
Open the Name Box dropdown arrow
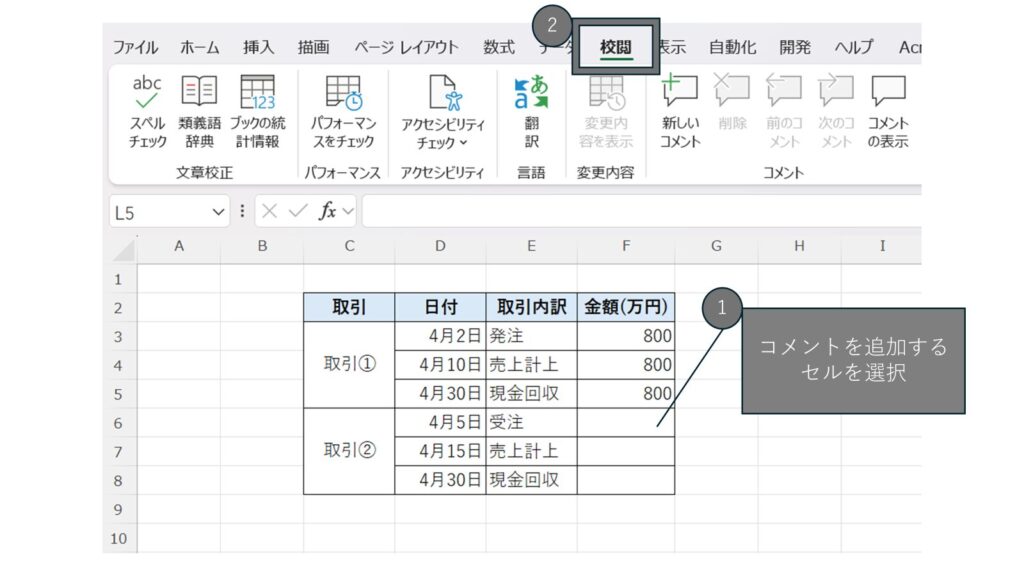[219, 212]
